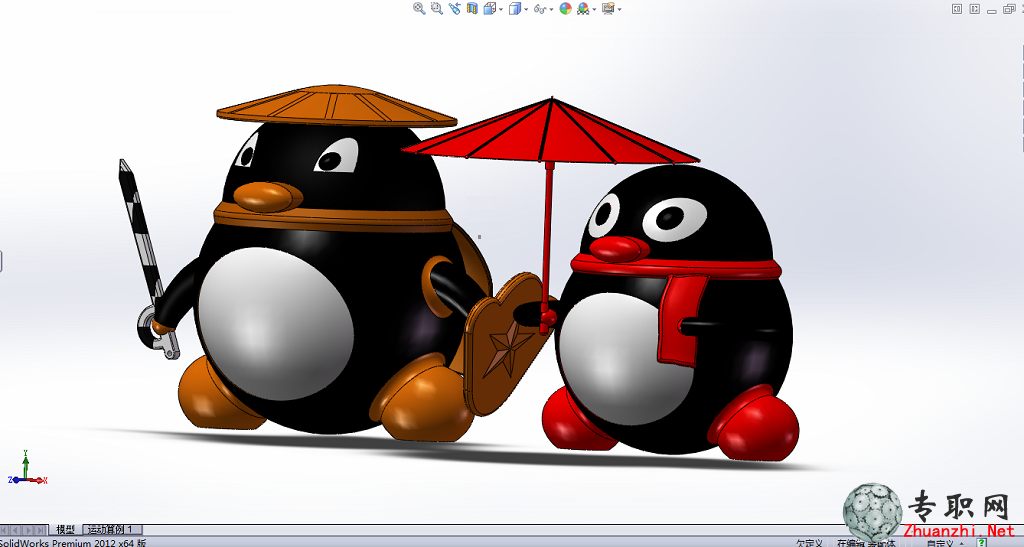Screen dimensions: 1024x547
Task: Expand the Hide/Show Items dropdown arrow
Action: (551, 9)
